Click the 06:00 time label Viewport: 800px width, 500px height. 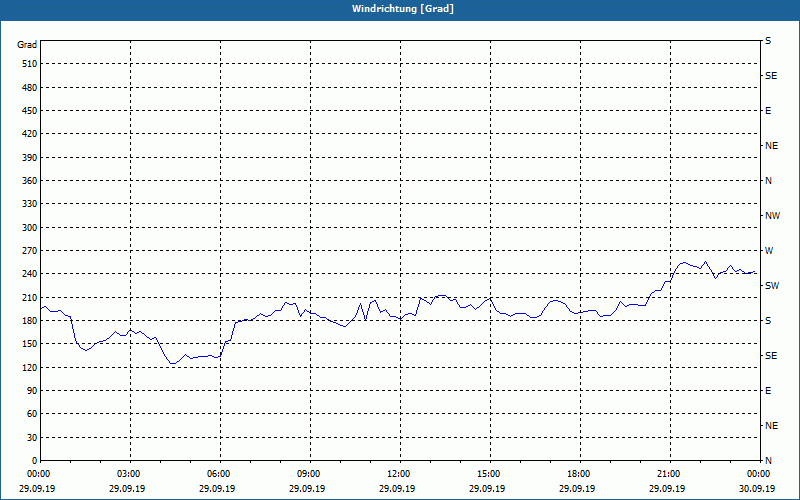(220, 474)
